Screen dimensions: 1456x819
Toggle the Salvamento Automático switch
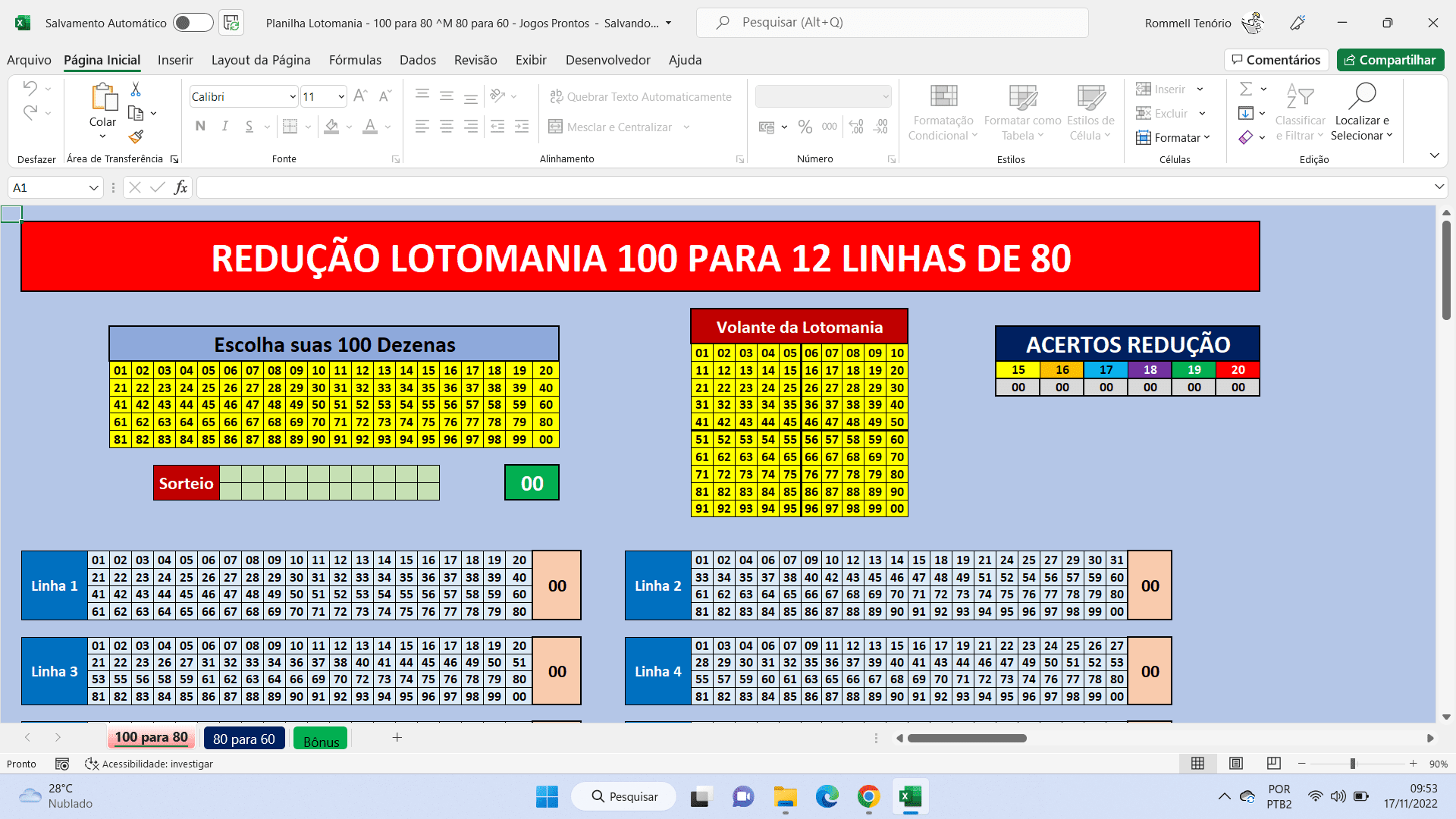193,23
